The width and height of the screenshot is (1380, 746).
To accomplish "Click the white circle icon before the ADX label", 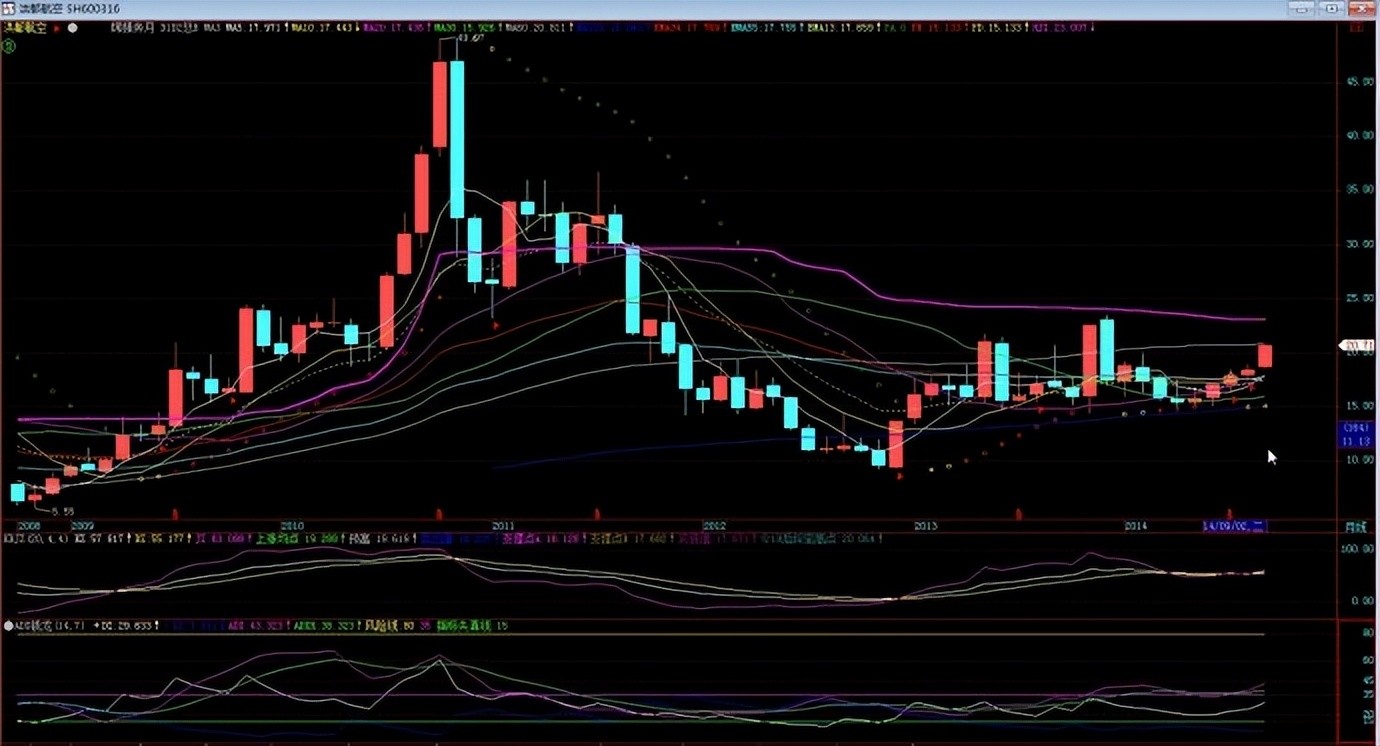I will (9, 625).
